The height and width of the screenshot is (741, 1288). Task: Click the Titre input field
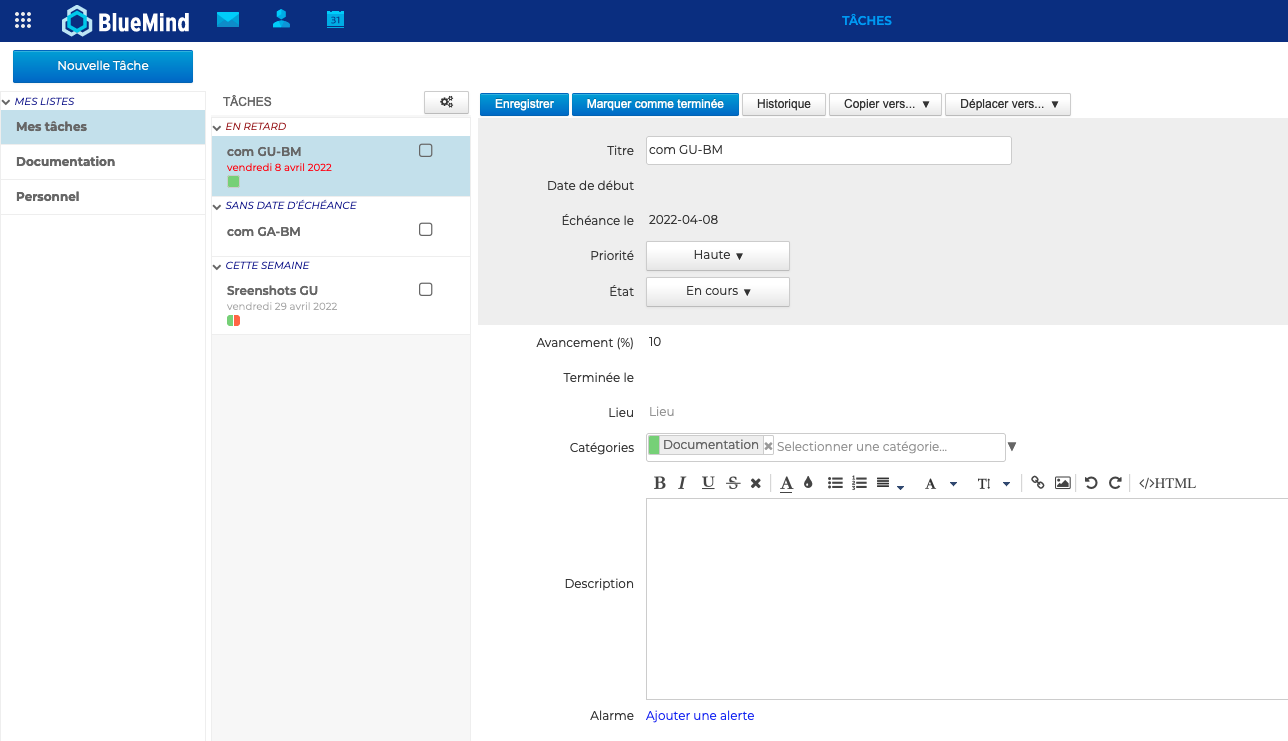pos(828,150)
